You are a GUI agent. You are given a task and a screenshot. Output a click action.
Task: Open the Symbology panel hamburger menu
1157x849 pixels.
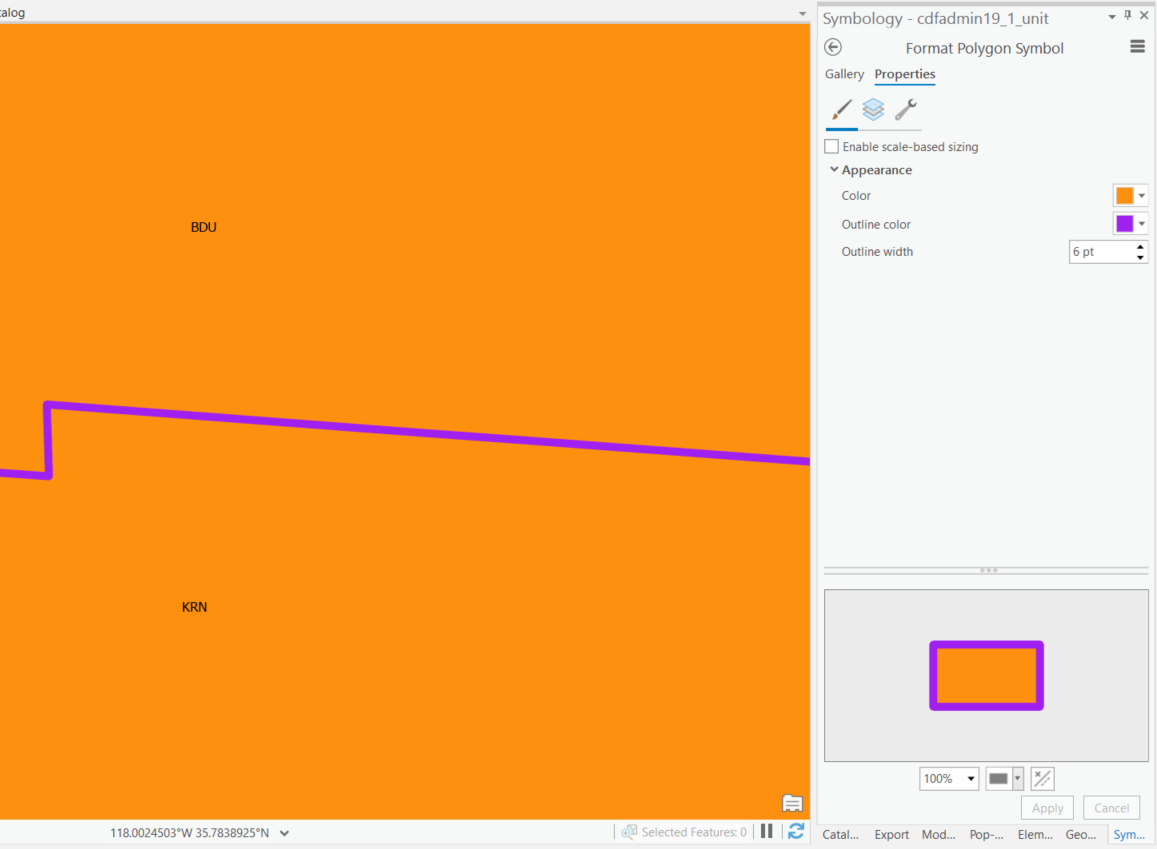click(x=1136, y=46)
